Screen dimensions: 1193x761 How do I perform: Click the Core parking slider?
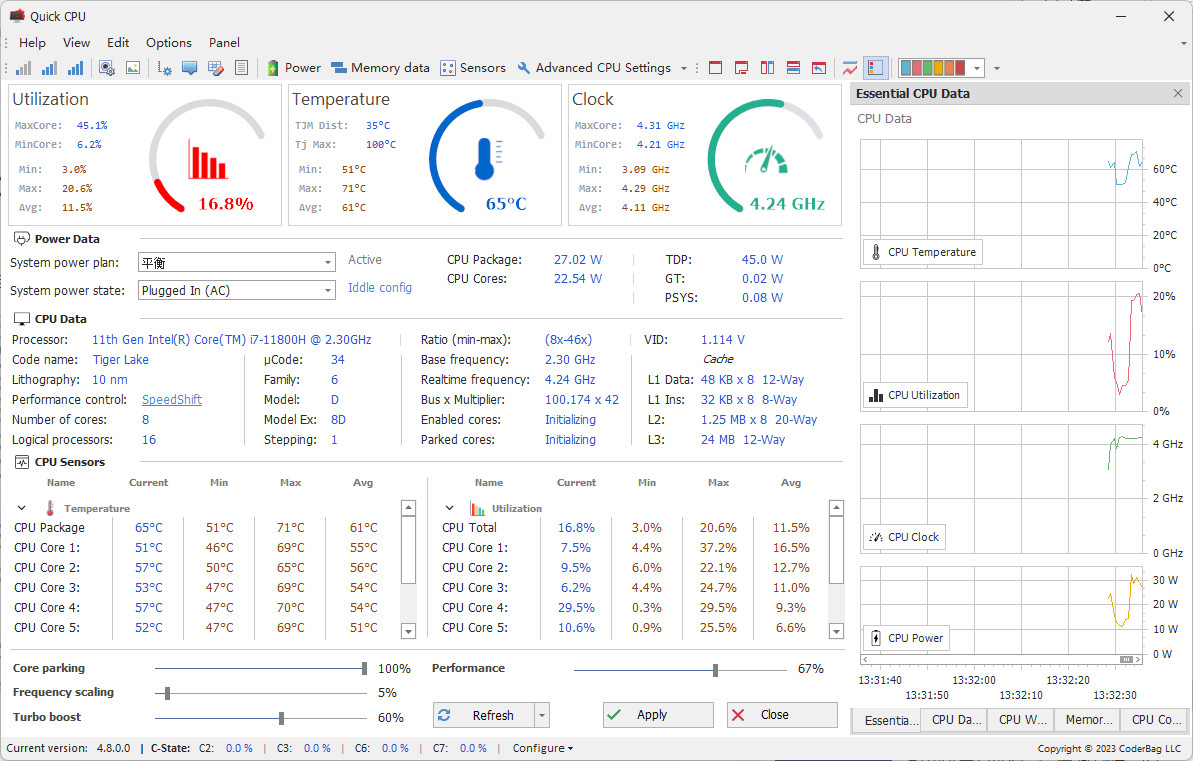pos(260,668)
